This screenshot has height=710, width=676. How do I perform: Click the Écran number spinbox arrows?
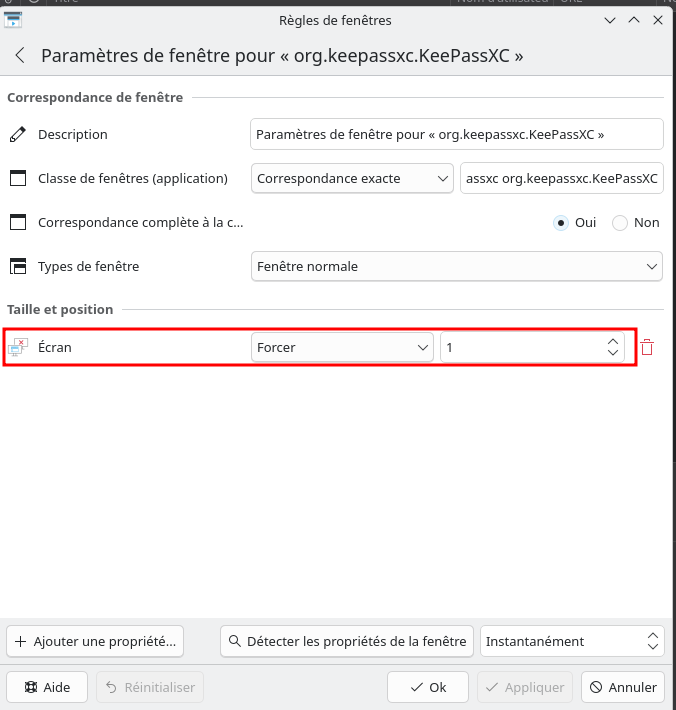(612, 347)
